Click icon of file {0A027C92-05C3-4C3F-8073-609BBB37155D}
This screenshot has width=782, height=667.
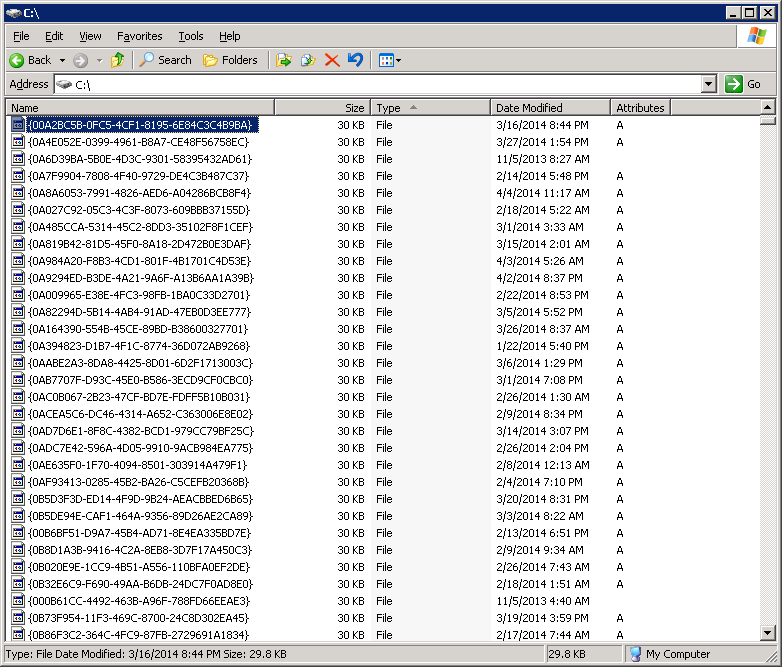click(18, 210)
